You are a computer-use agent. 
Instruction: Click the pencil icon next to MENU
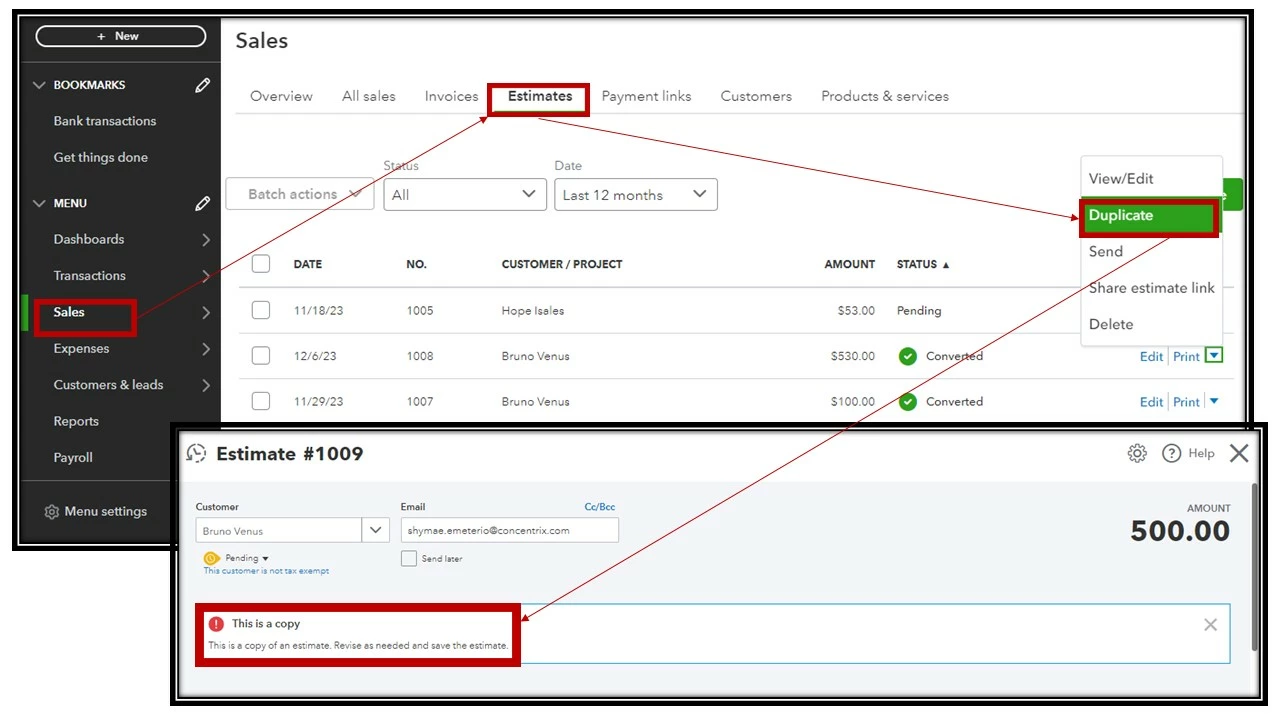tap(203, 203)
